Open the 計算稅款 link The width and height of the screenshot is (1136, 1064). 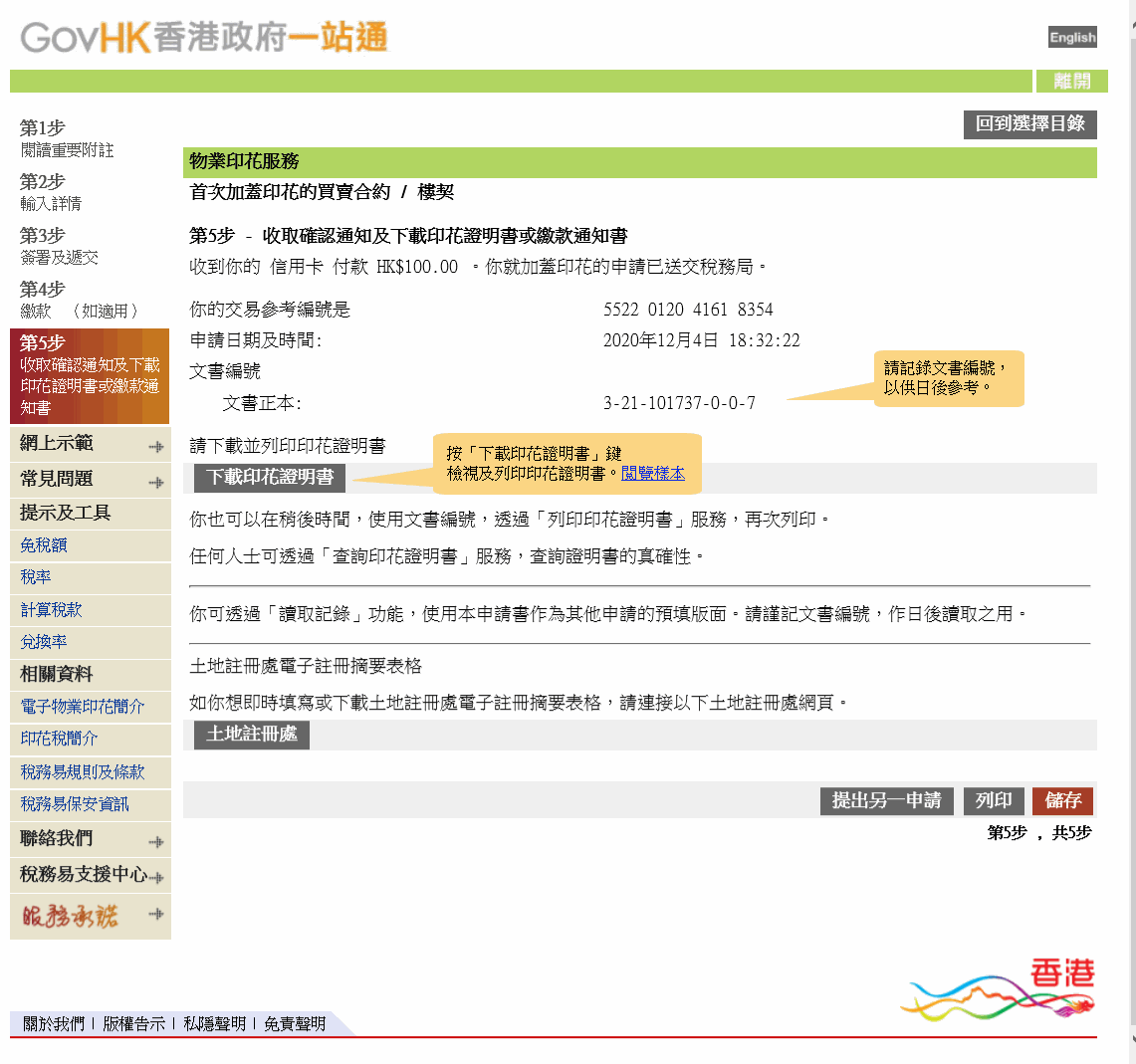tap(52, 610)
